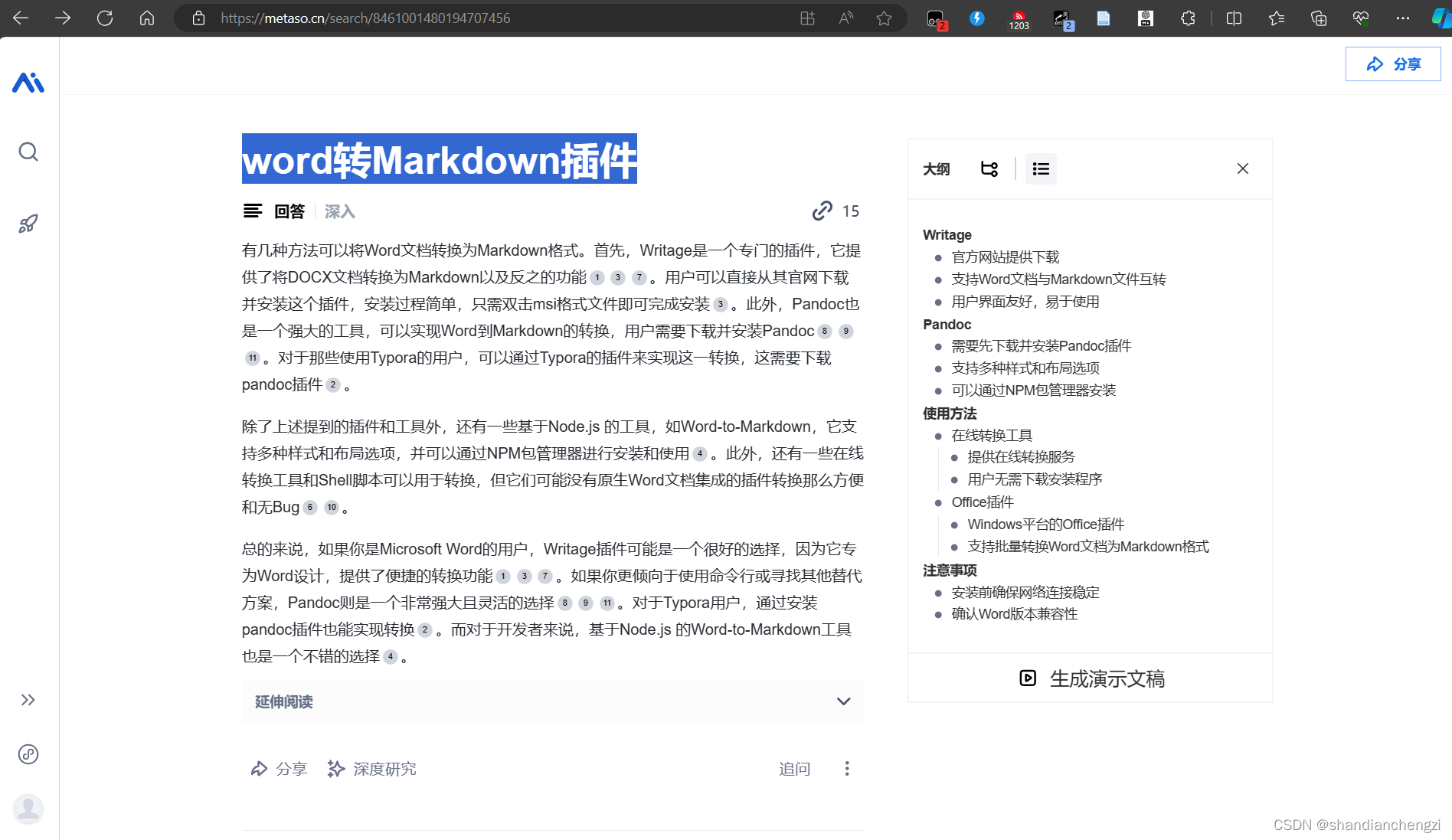The image size is (1452, 840).
Task: Click outline item 官方网站提供下载
Action: click(1006, 257)
